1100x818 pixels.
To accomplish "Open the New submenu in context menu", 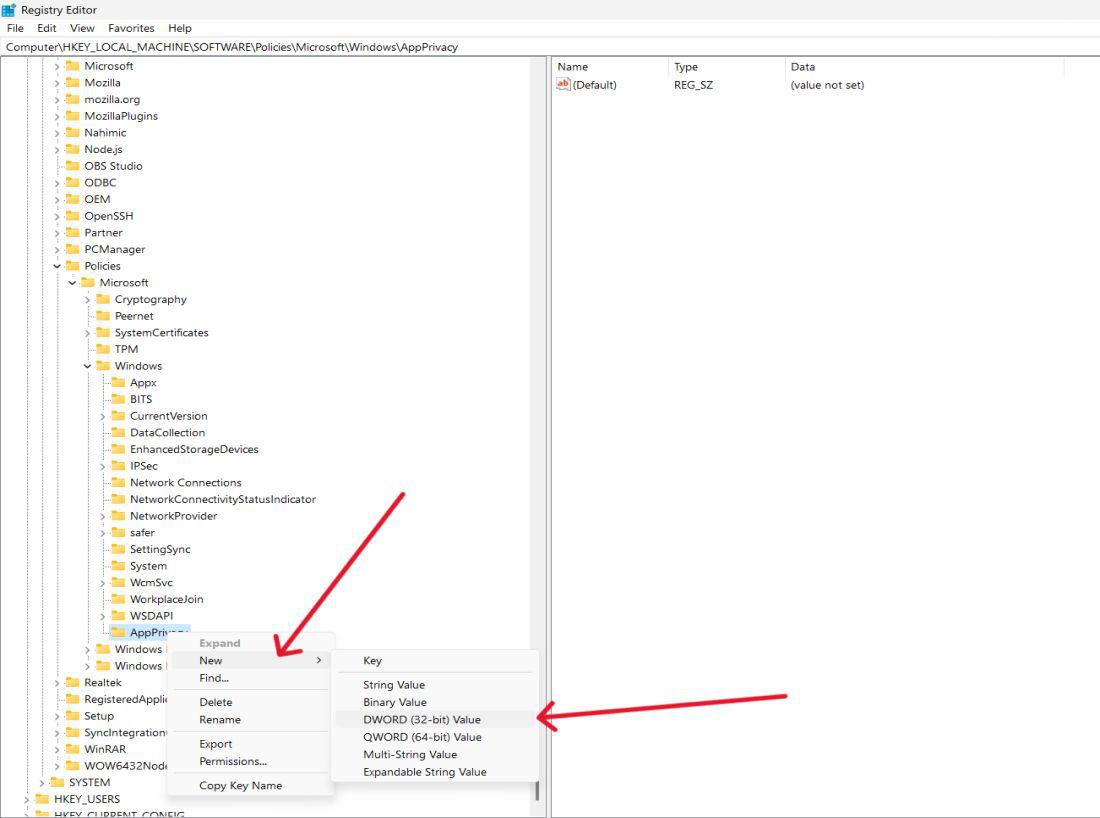I will tap(250, 660).
